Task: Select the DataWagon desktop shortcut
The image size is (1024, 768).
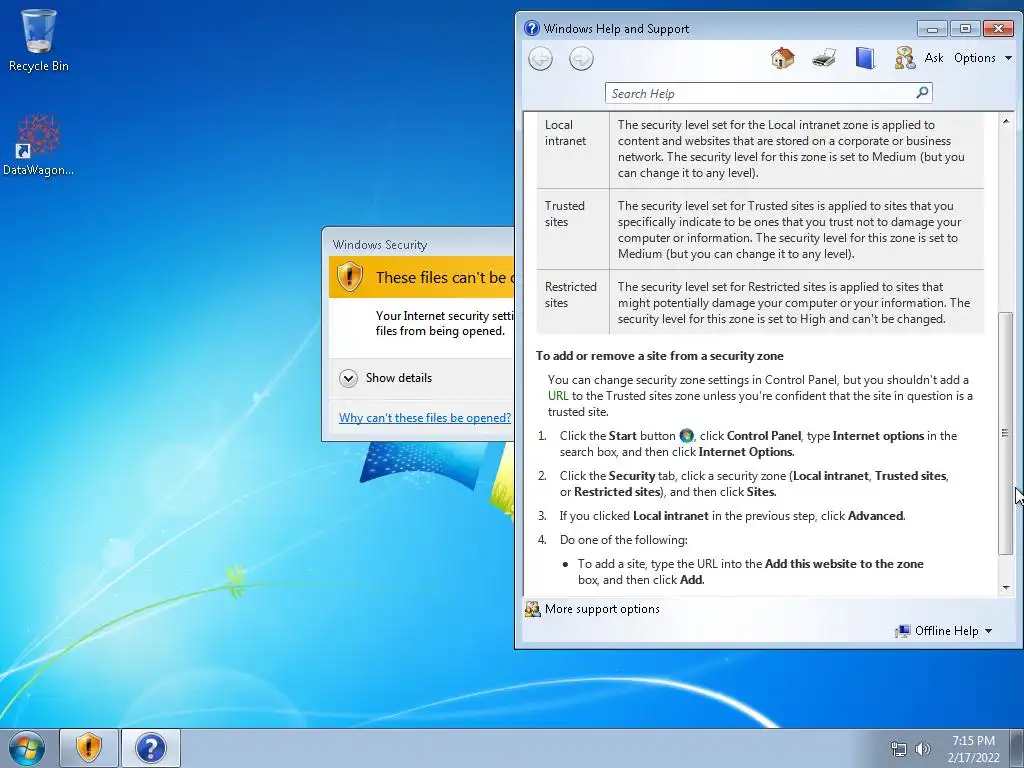Action: pyautogui.click(x=39, y=145)
